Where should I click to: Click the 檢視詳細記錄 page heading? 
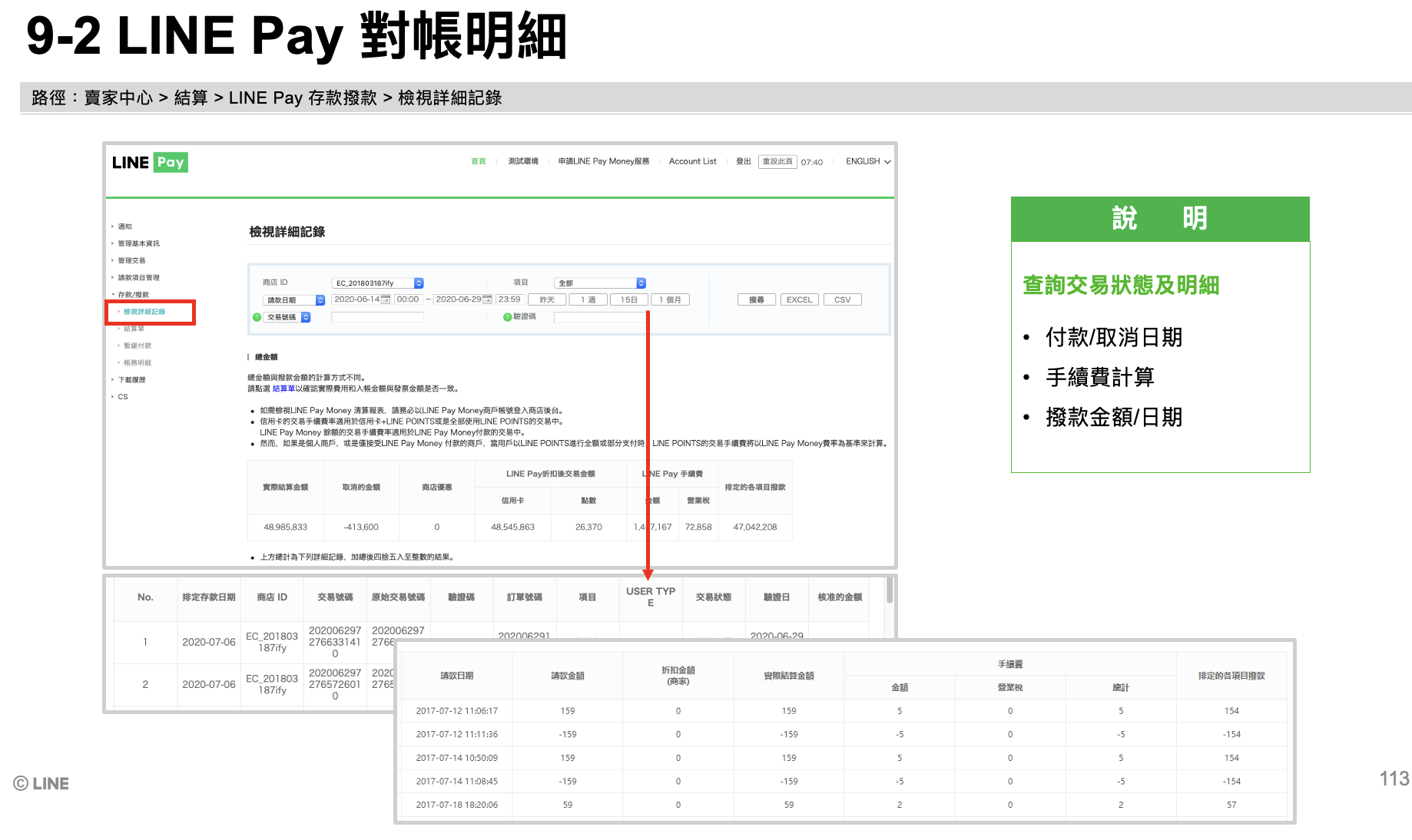pyautogui.click(x=287, y=232)
